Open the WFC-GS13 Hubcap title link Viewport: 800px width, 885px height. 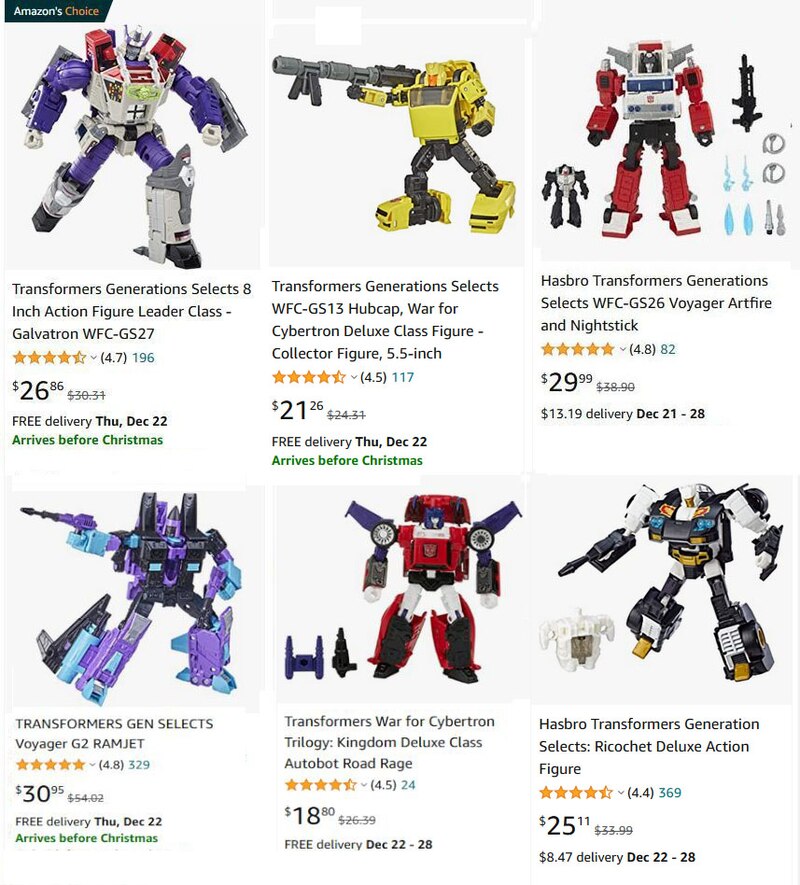(x=385, y=319)
